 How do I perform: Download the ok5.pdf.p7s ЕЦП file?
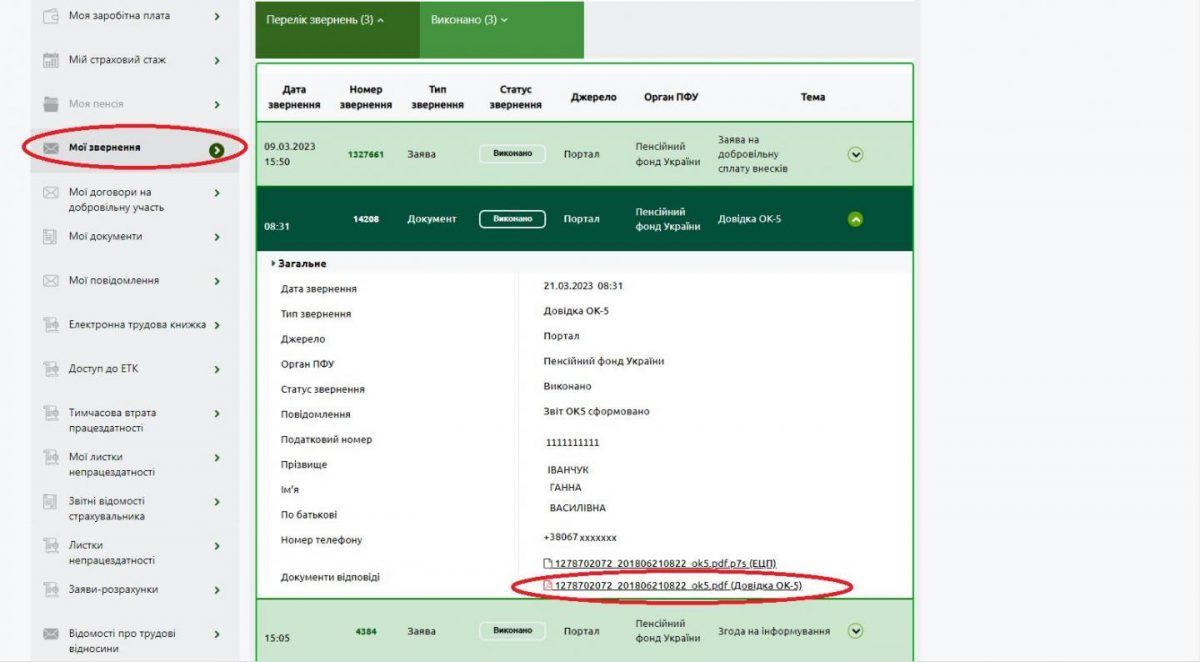point(660,561)
